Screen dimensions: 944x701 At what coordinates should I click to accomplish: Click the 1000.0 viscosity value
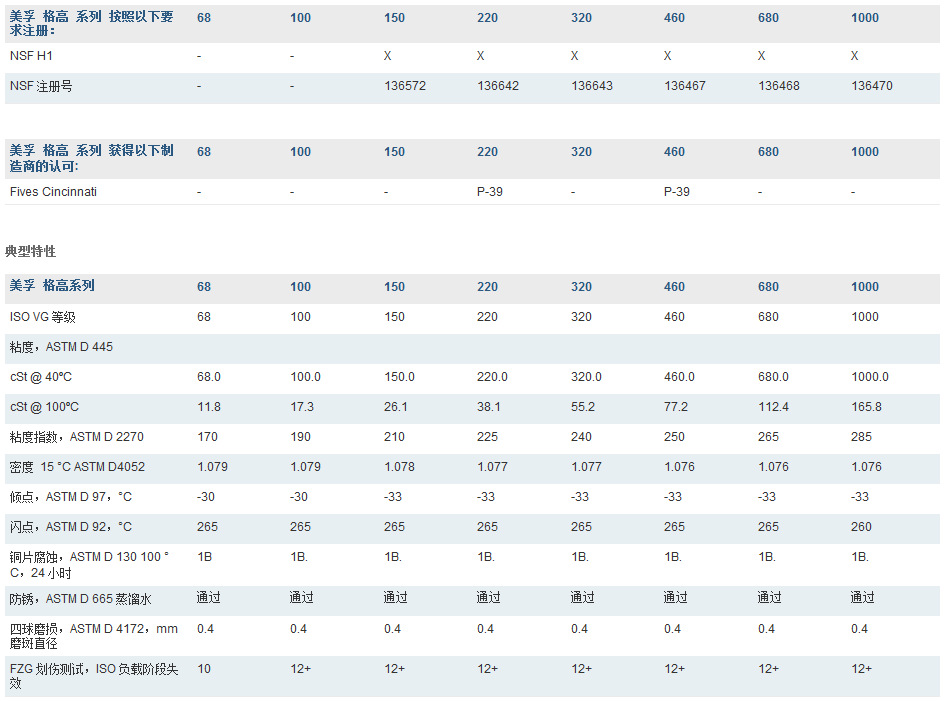(870, 377)
